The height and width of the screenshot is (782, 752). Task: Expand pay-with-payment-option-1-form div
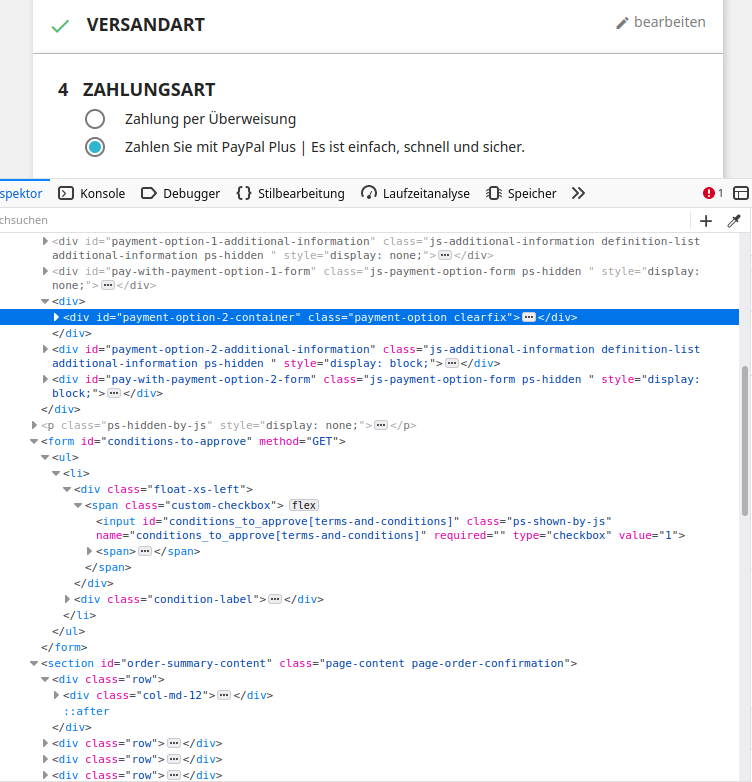tap(45, 271)
